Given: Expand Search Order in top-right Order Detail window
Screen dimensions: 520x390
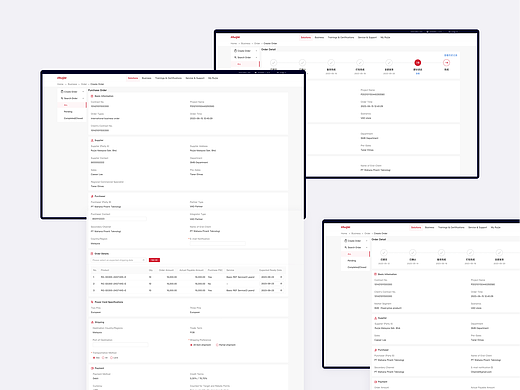Looking at the screenshot, I should coord(245,57).
